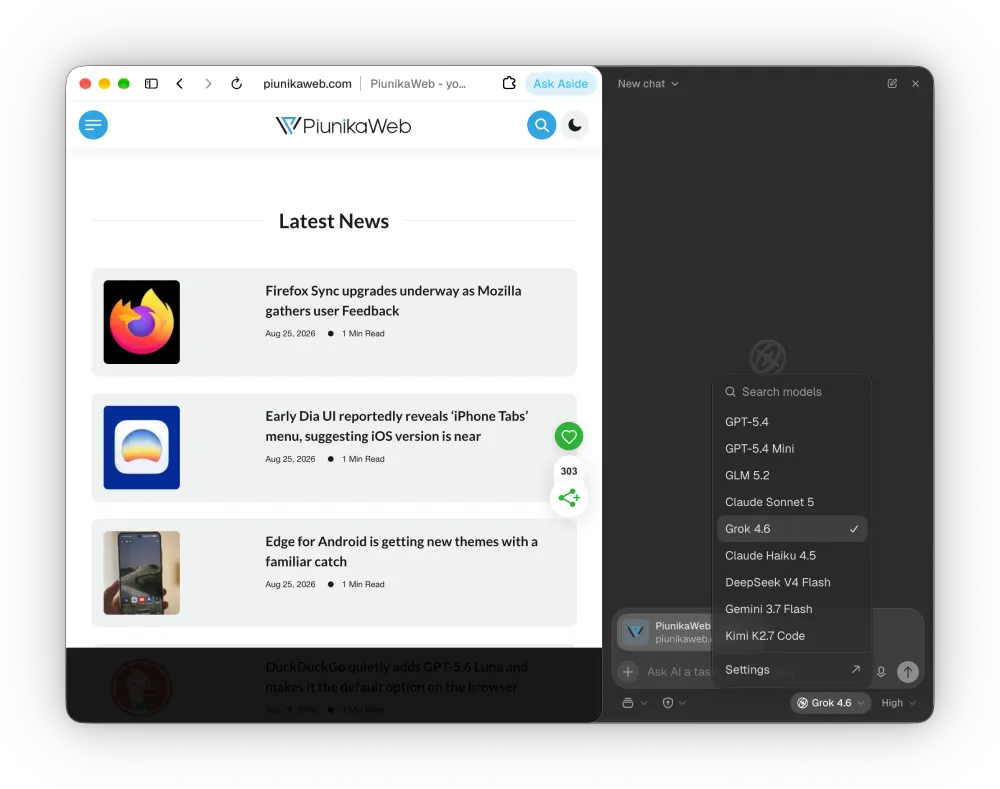
Task: Open the Early Dia UI article
Action: (x=397, y=426)
